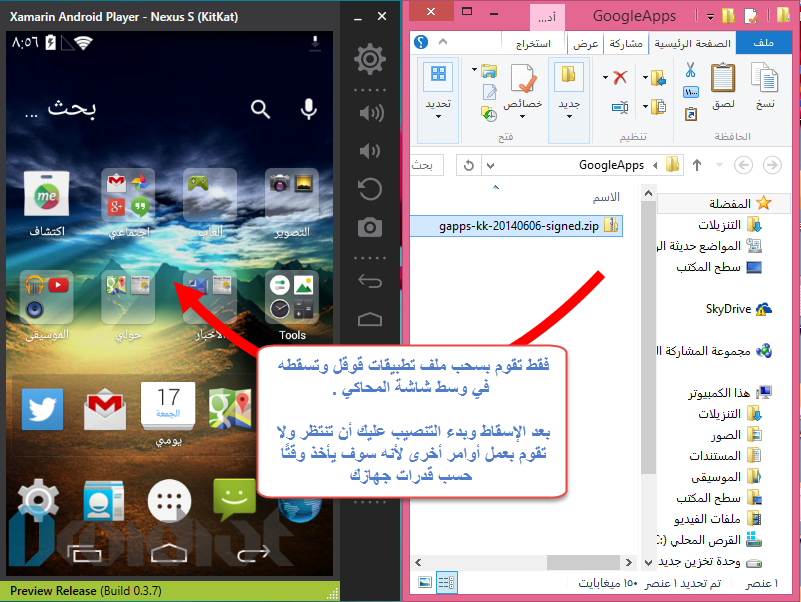Open المستندات documents folder
Image resolution: width=801 pixels, height=602 pixels.
(725, 455)
